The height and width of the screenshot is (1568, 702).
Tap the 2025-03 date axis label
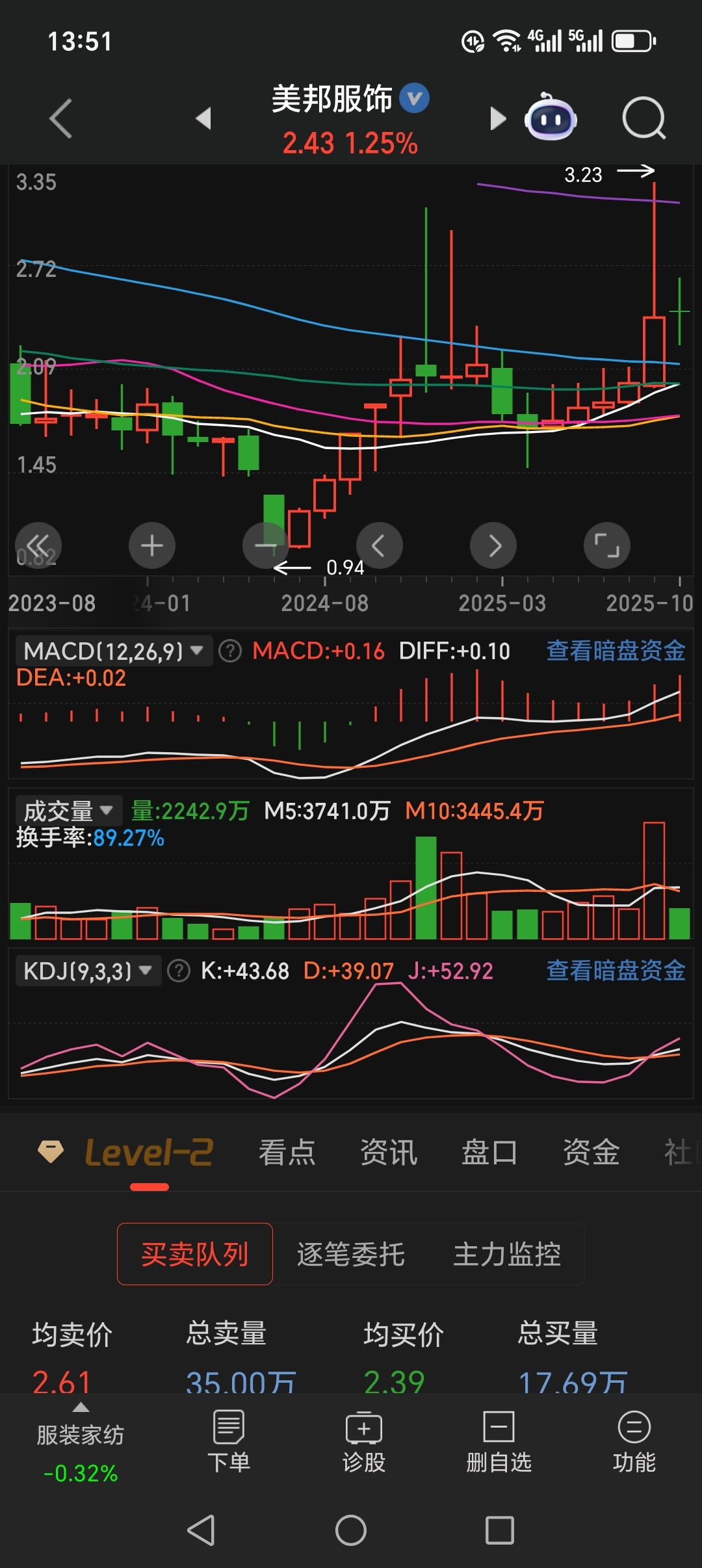pos(502,603)
